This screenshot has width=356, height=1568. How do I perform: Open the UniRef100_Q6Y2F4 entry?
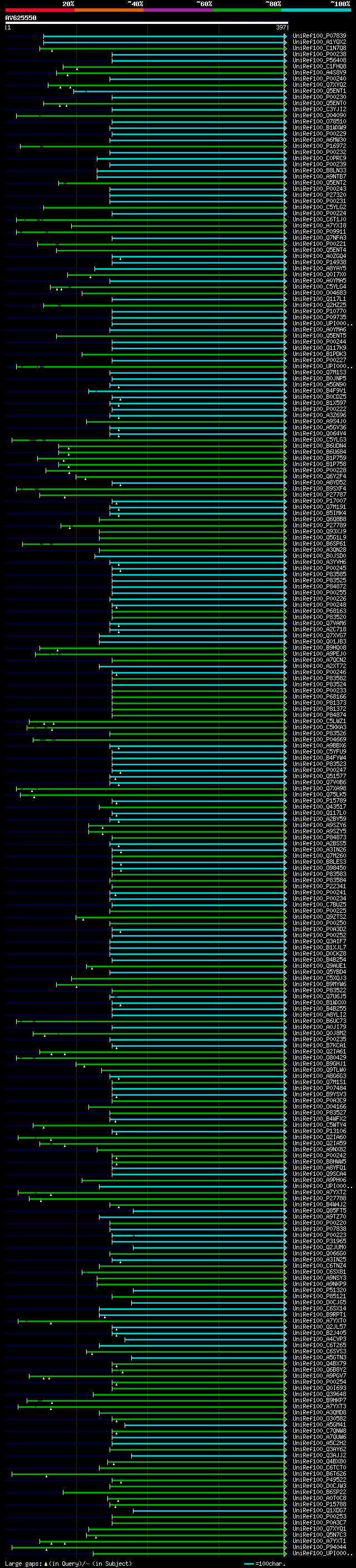click(319, 477)
